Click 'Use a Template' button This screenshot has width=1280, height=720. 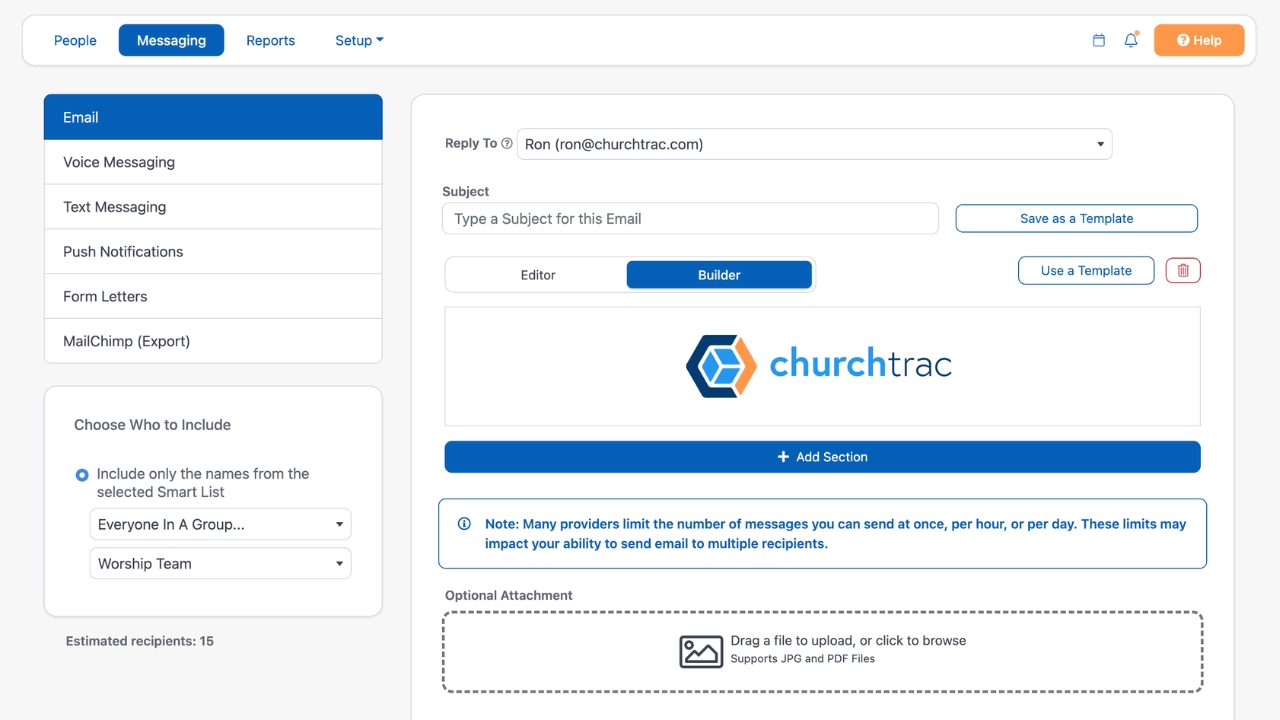point(1086,270)
